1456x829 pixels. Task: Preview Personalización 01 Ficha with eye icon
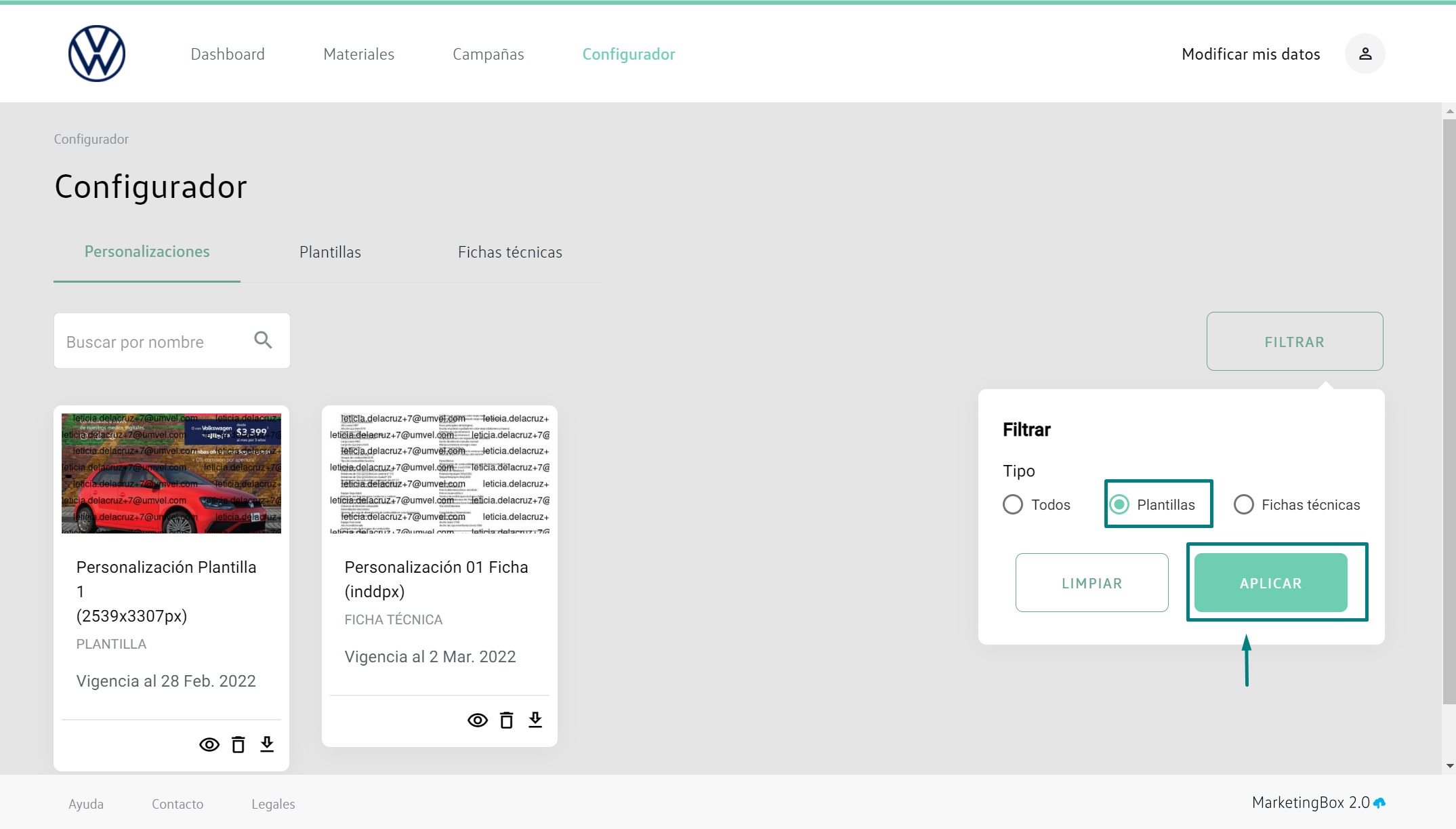(478, 721)
